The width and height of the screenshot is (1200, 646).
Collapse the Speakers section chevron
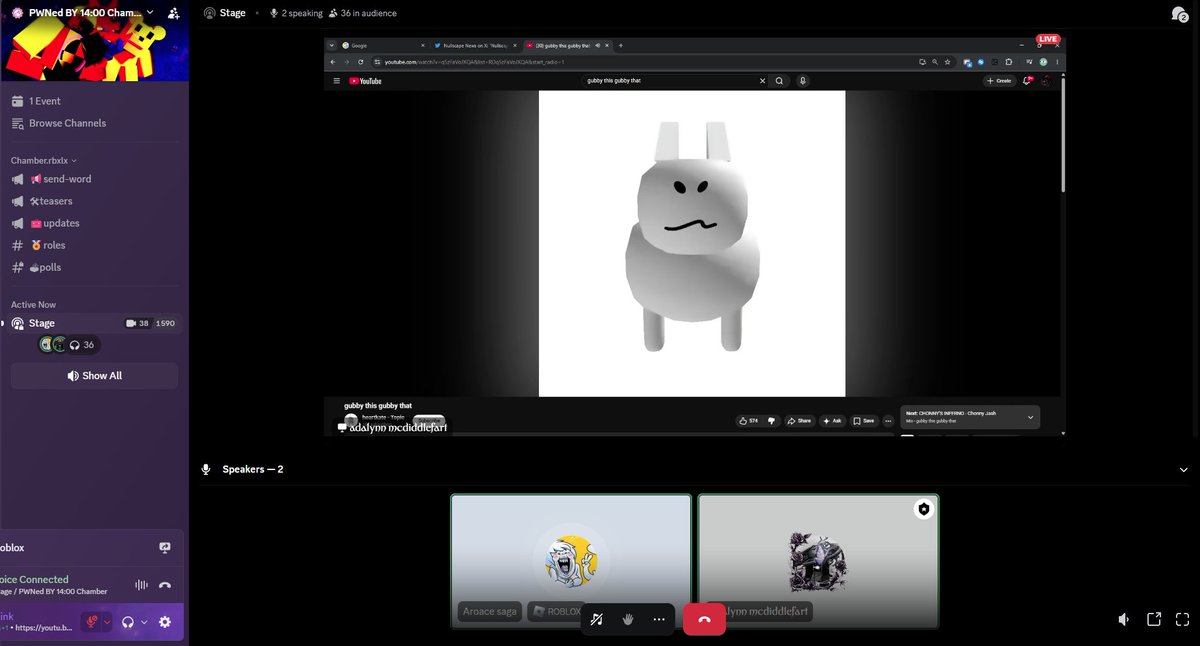pos(1184,469)
